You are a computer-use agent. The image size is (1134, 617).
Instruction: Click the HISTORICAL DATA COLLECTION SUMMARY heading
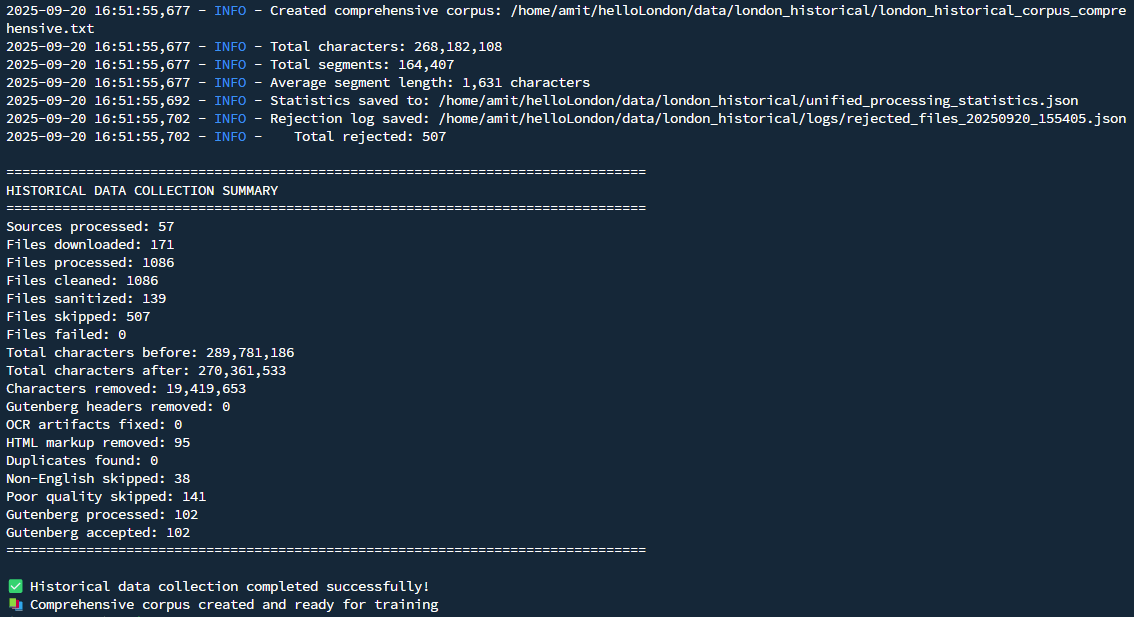(x=142, y=191)
